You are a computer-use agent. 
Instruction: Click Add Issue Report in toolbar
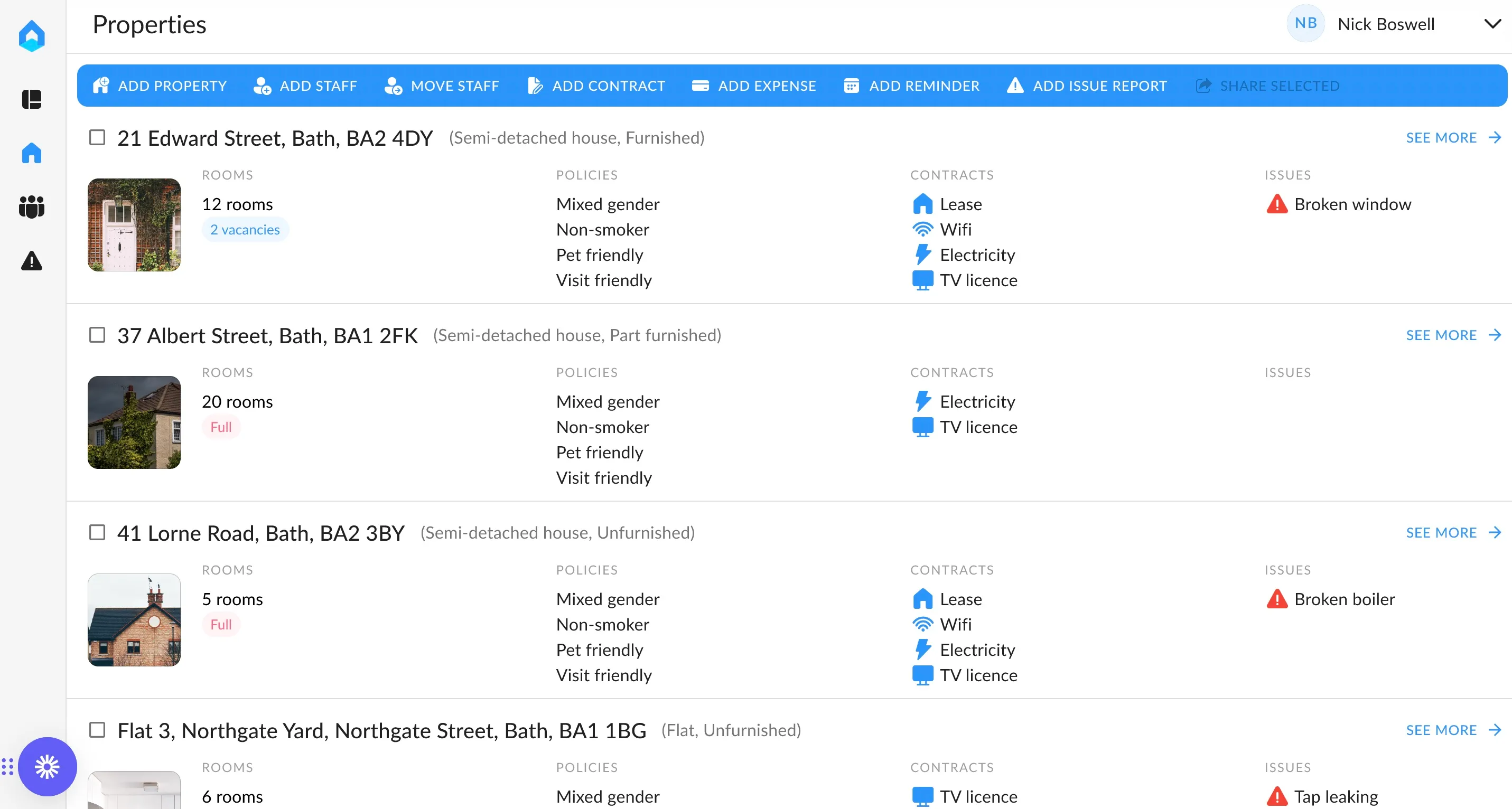pyautogui.click(x=1087, y=86)
